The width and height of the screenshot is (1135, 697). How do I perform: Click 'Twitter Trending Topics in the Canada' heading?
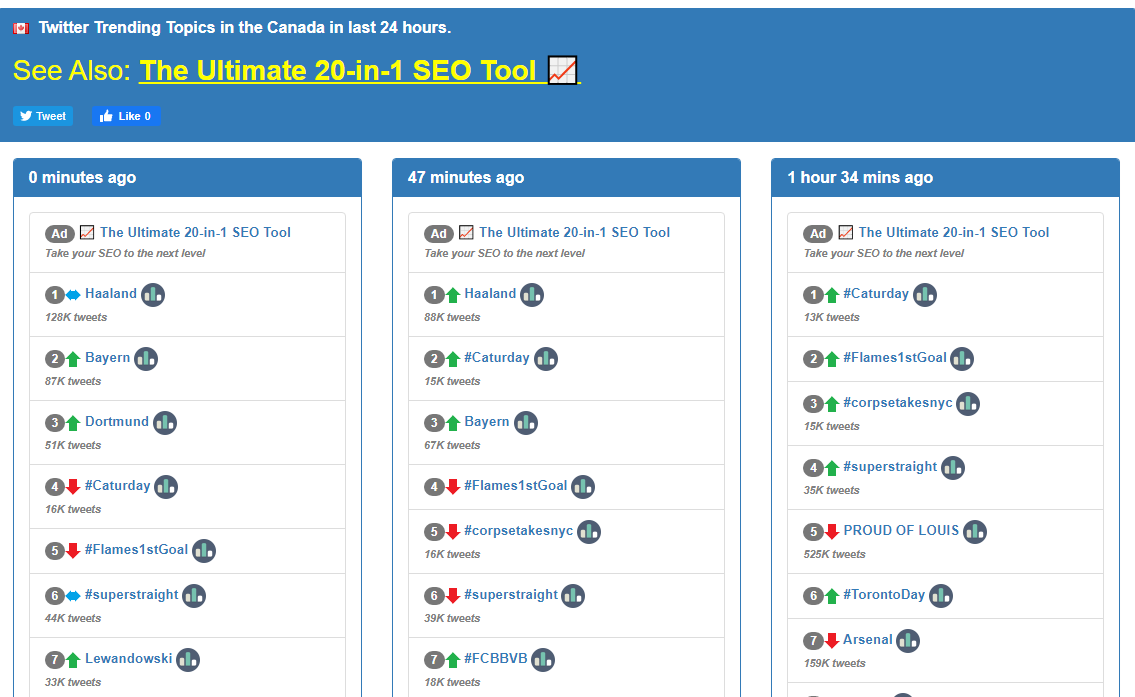click(245, 28)
